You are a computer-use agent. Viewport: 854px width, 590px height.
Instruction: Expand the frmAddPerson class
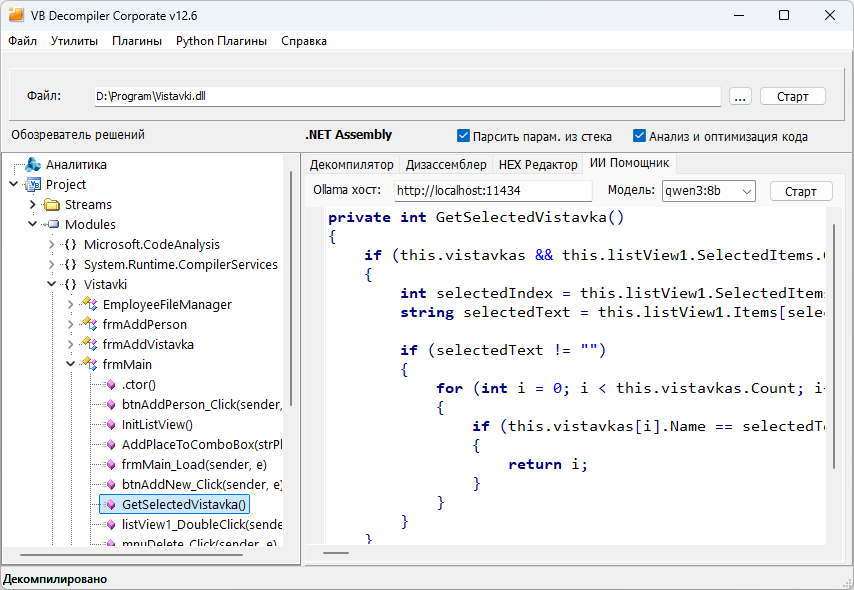click(71, 324)
